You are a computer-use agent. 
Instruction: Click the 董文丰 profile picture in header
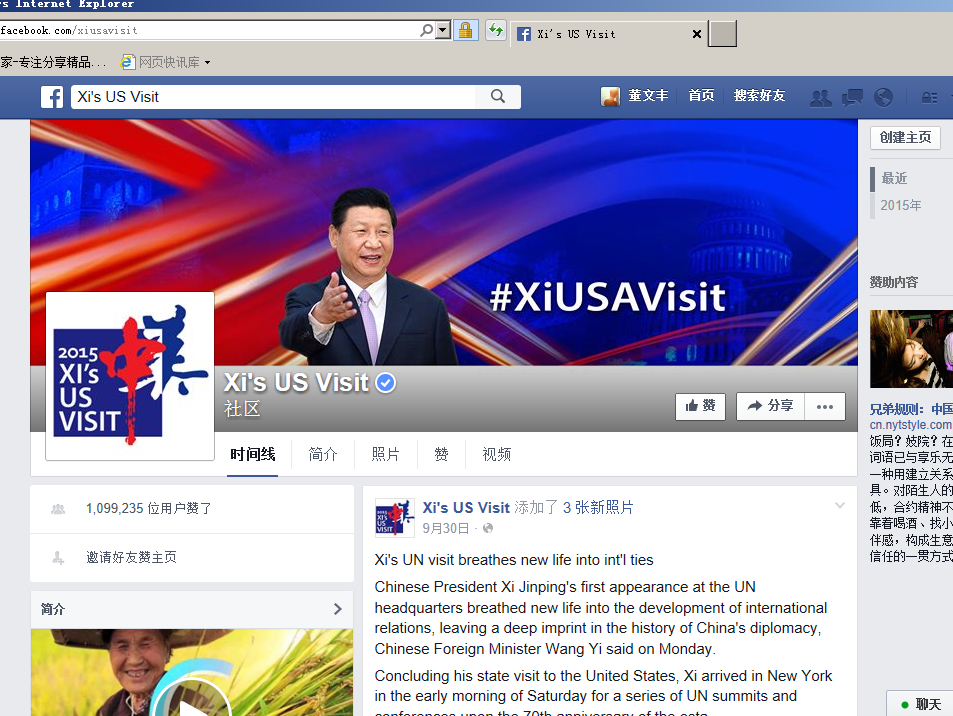pyautogui.click(x=610, y=96)
